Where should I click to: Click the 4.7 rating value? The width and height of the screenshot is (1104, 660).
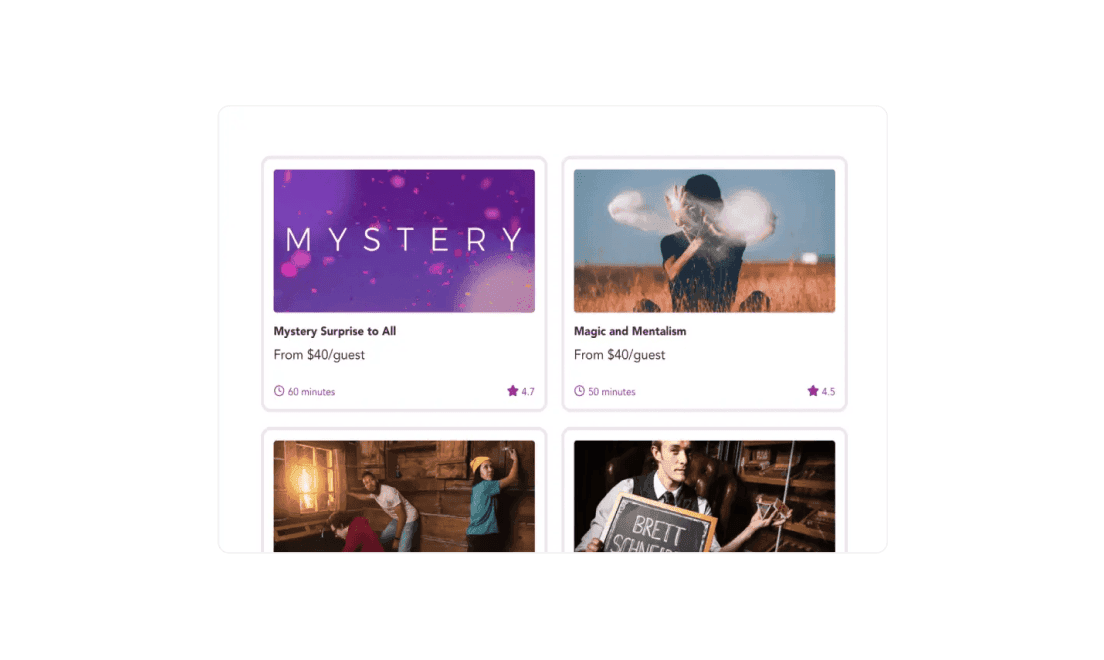click(527, 392)
